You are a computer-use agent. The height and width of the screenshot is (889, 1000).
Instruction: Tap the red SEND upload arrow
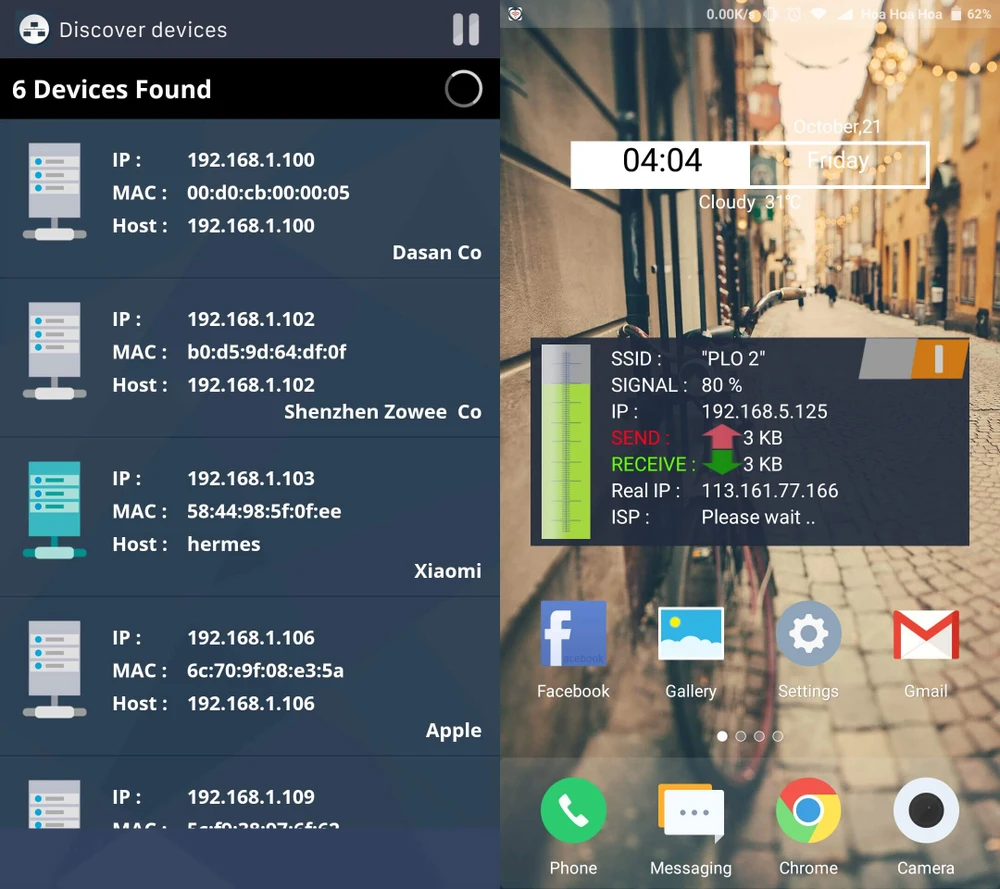point(721,437)
